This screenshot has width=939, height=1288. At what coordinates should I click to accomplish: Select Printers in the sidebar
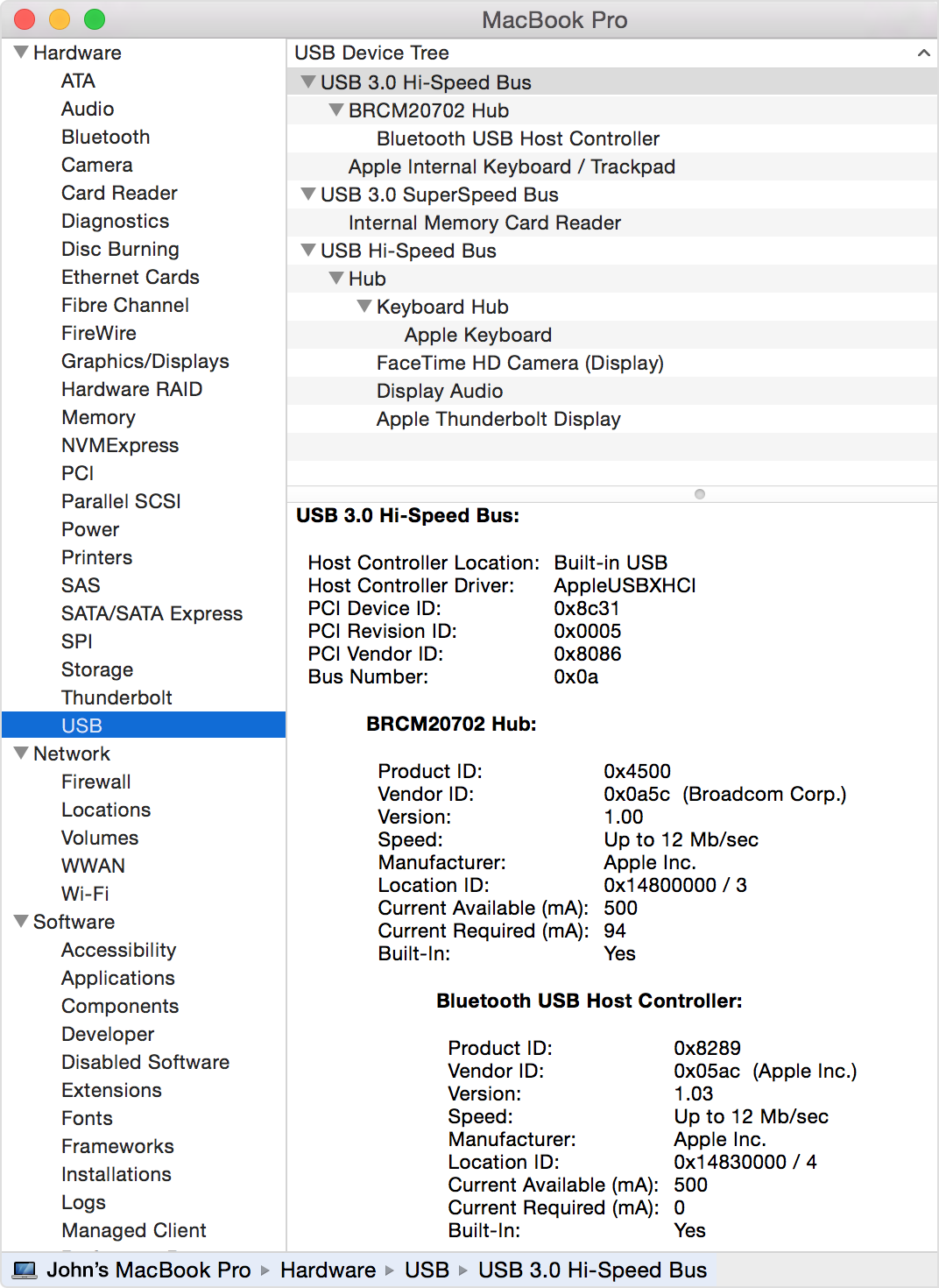point(97,558)
